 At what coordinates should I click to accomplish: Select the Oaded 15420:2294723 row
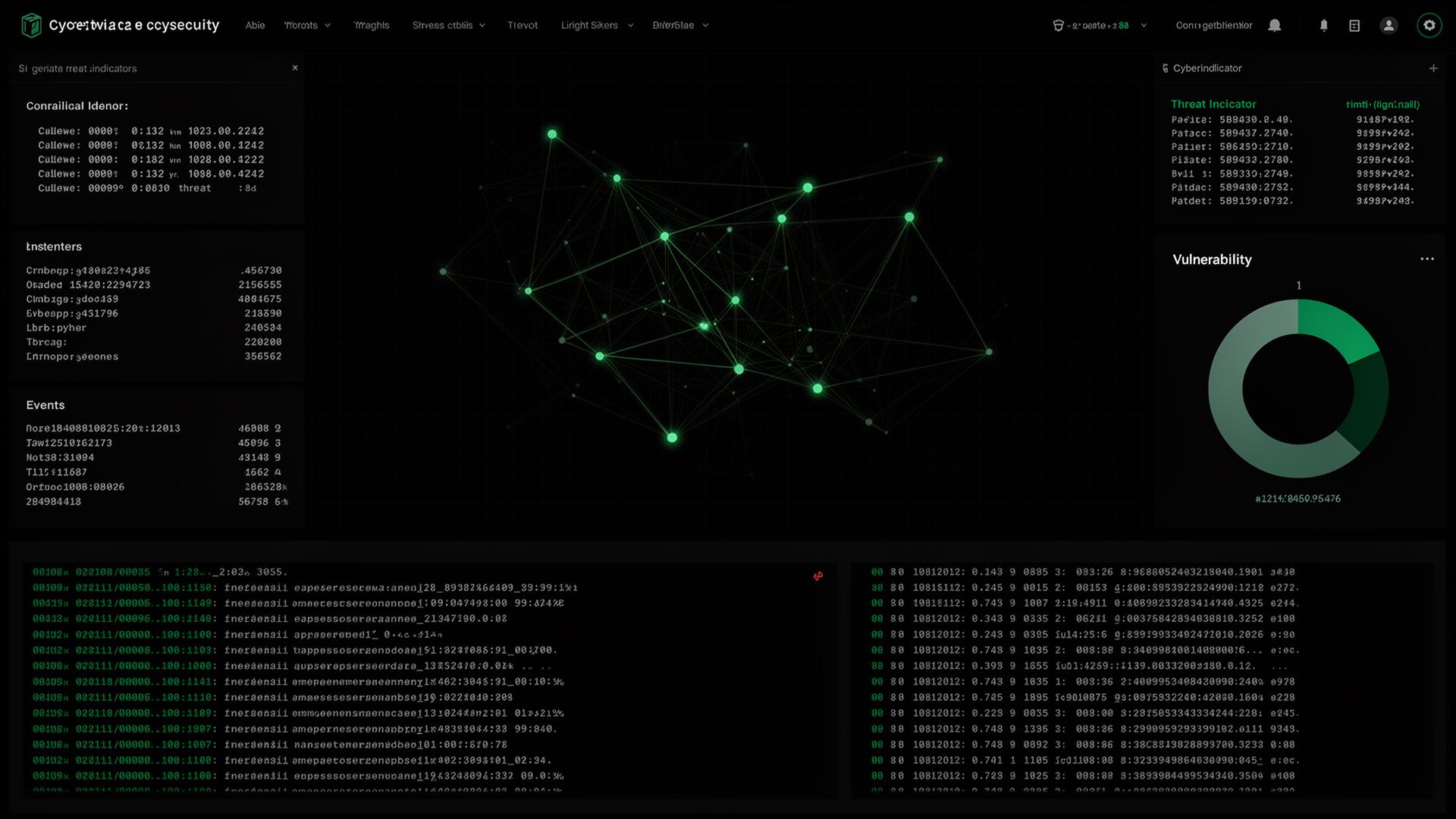pyautogui.click(x=154, y=285)
